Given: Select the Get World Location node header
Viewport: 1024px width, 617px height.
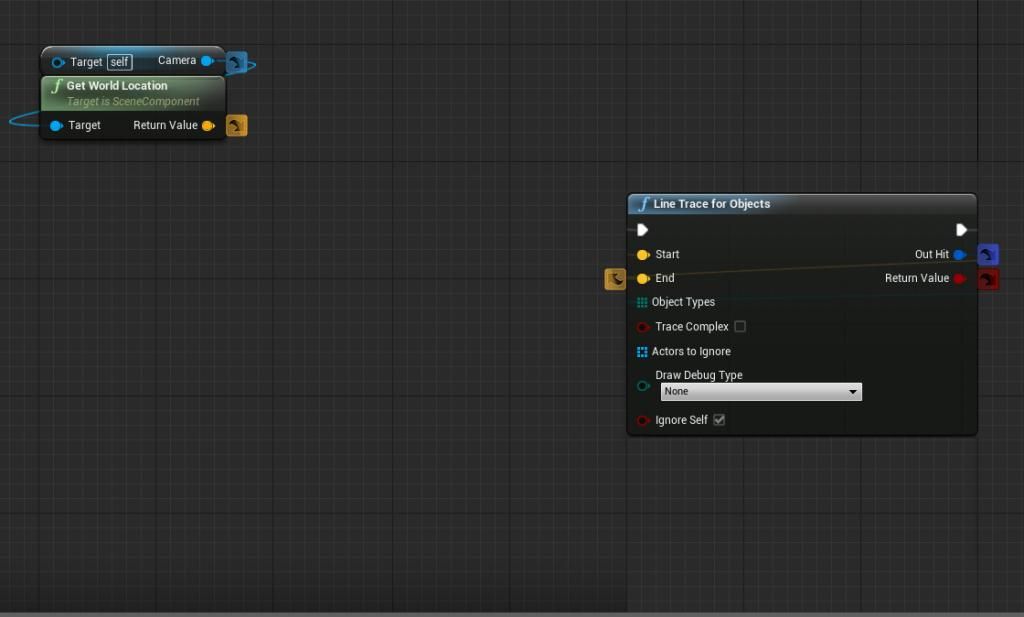Looking at the screenshot, I should [x=117, y=86].
